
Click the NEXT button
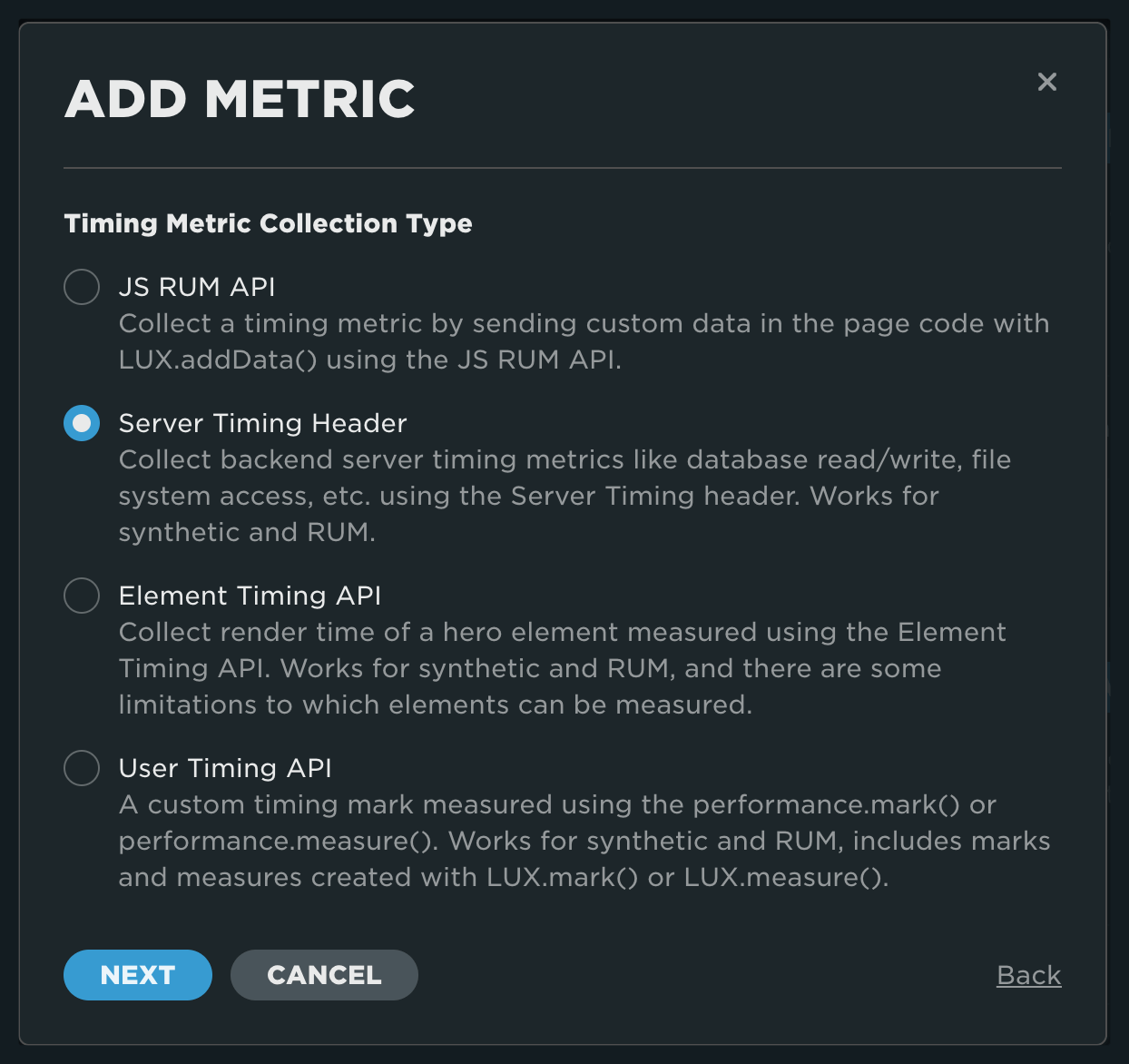(x=137, y=974)
